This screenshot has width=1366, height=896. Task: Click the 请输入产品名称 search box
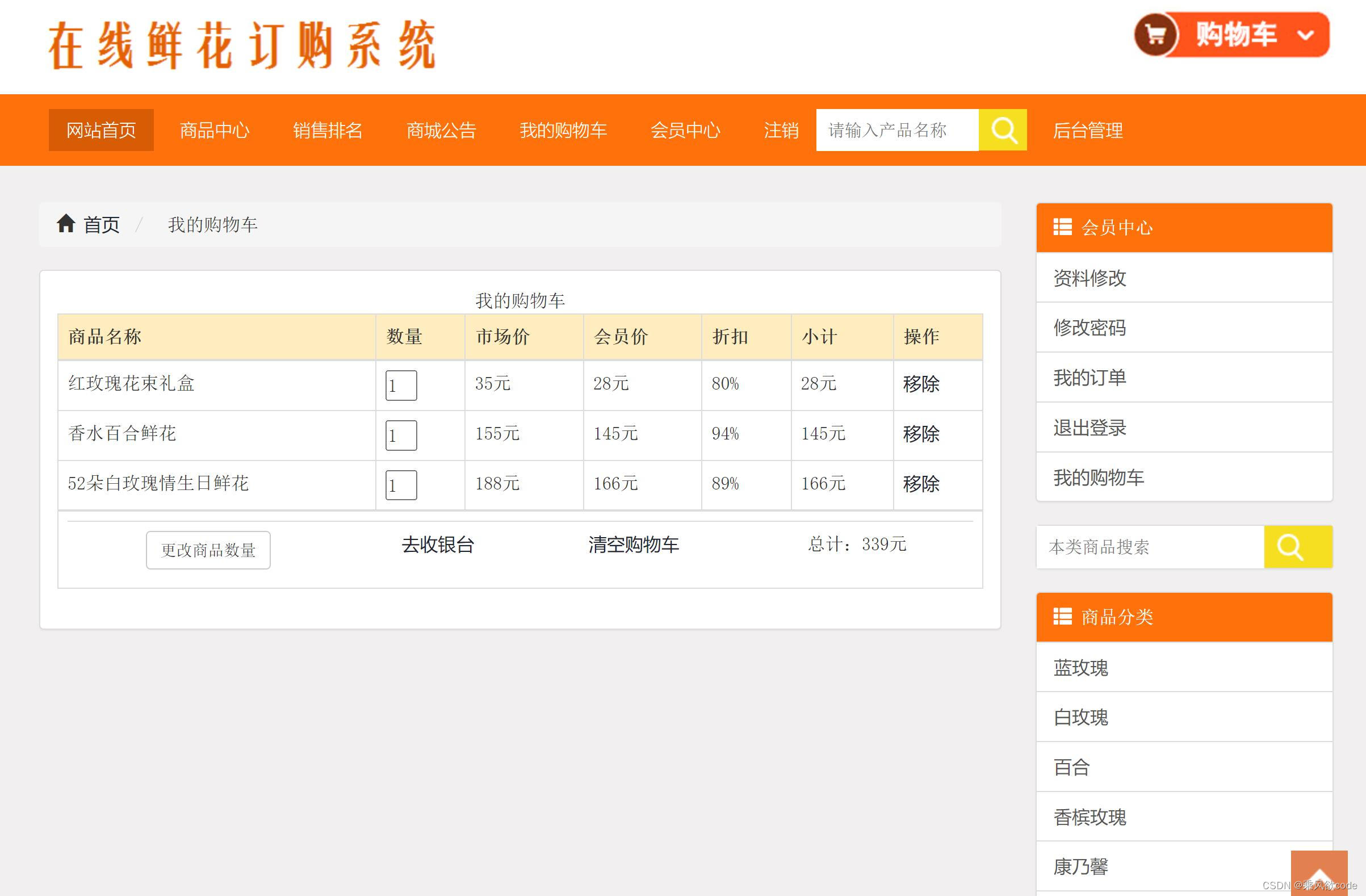tap(896, 129)
